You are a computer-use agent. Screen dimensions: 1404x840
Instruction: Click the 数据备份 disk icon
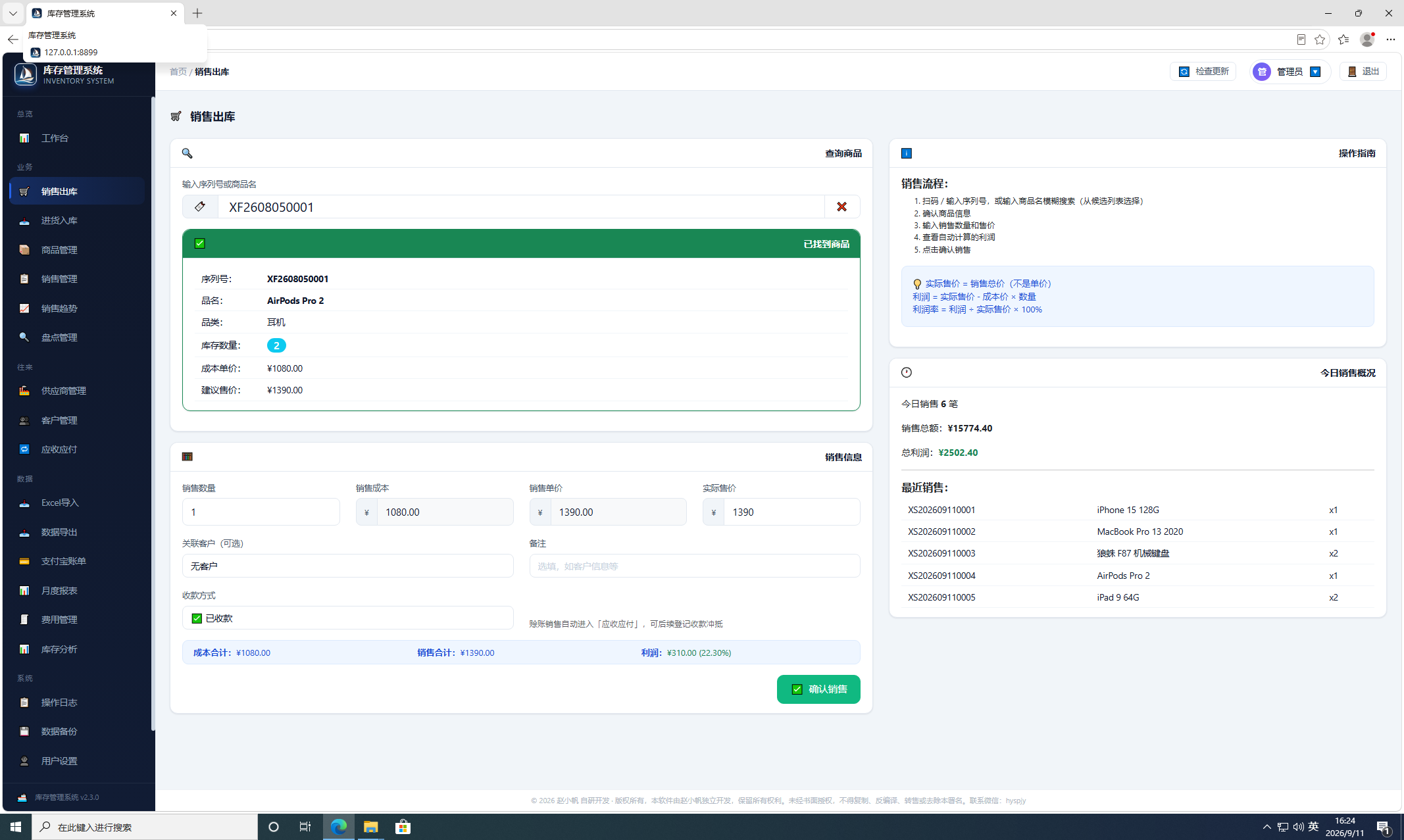pyautogui.click(x=24, y=731)
